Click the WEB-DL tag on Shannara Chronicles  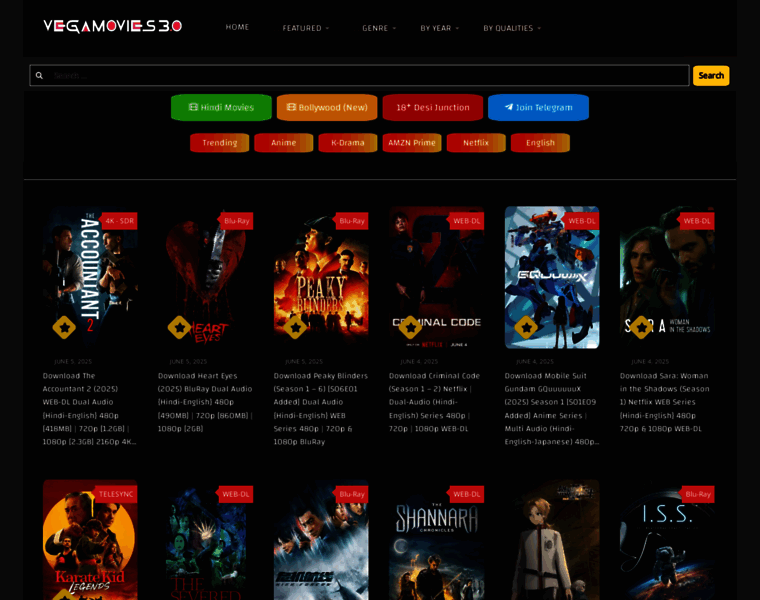(x=466, y=494)
